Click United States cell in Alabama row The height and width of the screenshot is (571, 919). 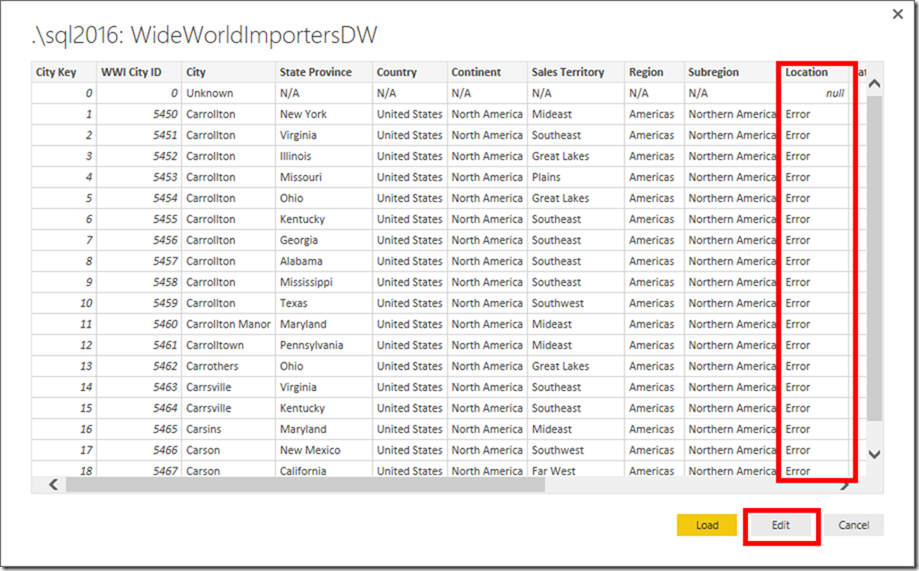[410, 261]
